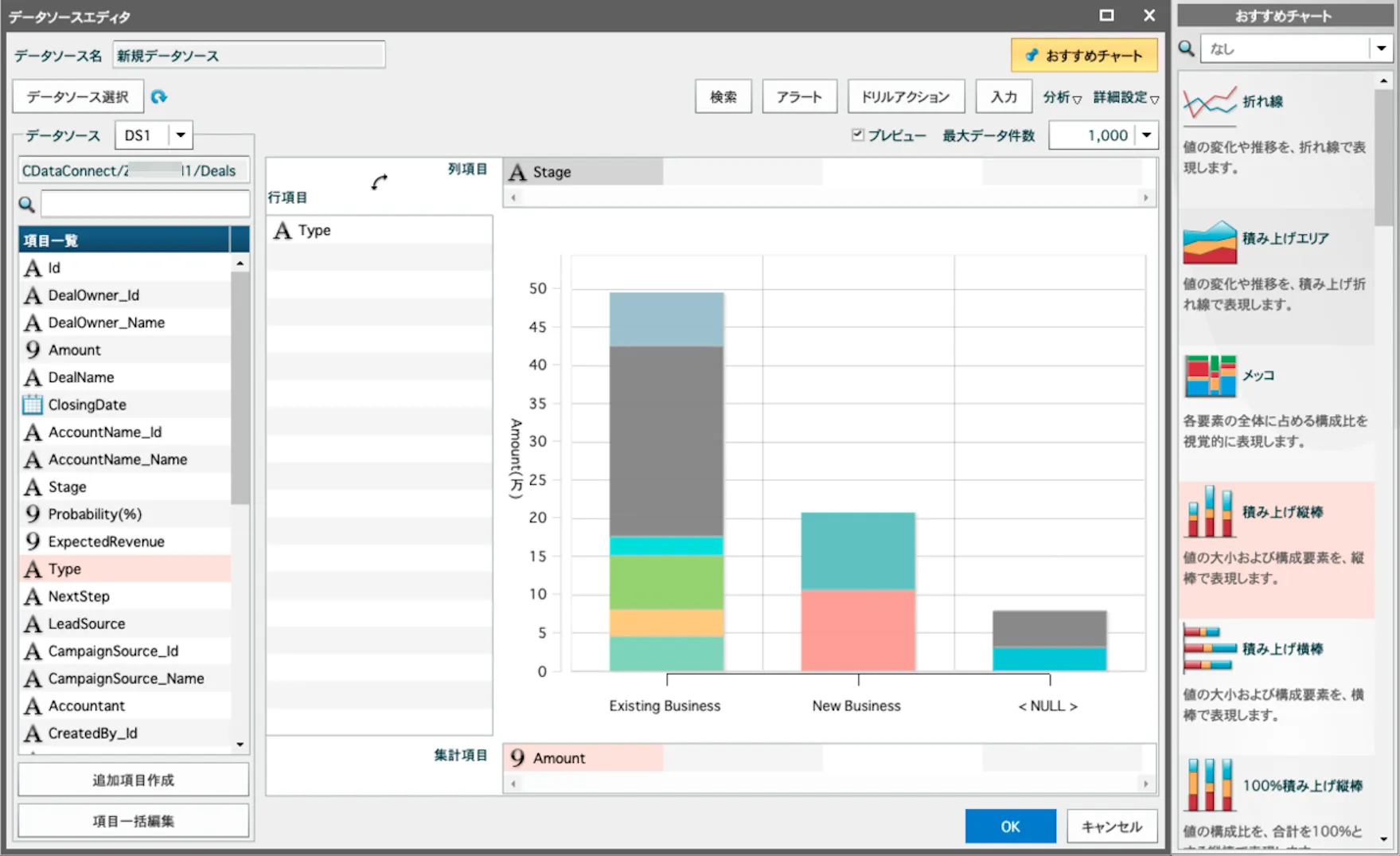
Task: Confirm settings with the OK button
Action: [1009, 826]
